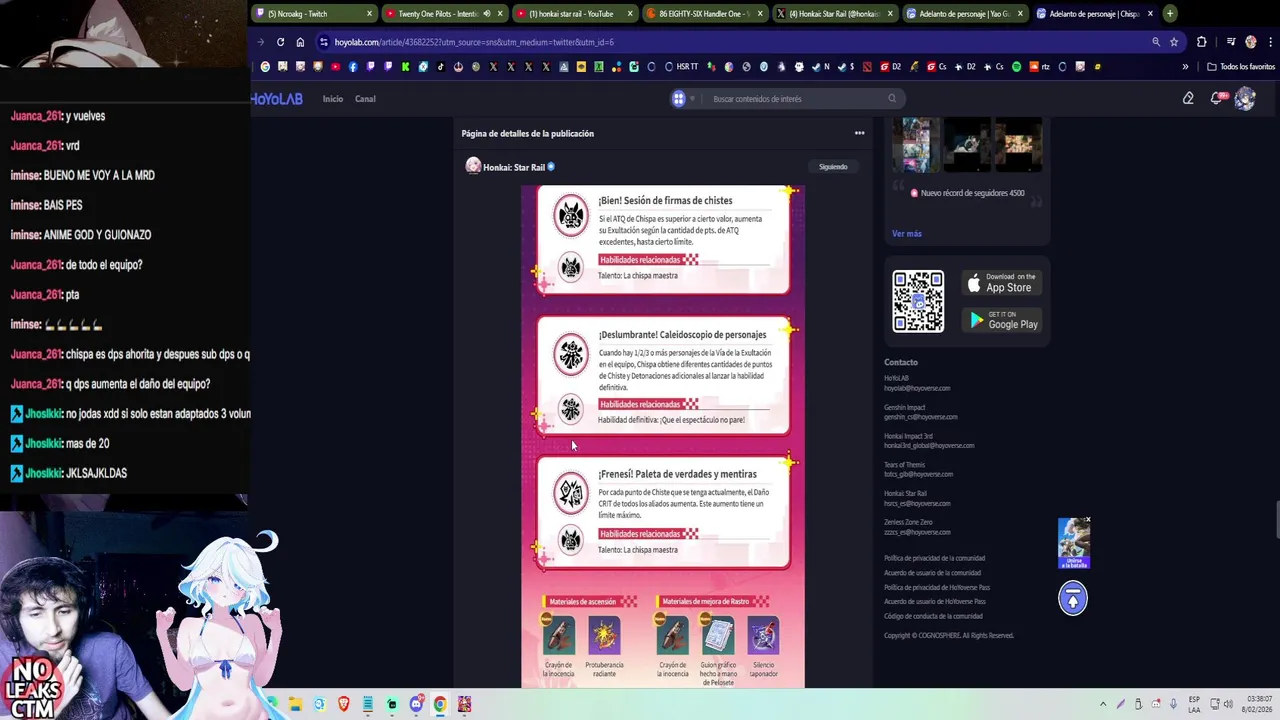This screenshot has width=1280, height=720.
Task: Open the Todos los favoritos folder
Action: 1241,67
